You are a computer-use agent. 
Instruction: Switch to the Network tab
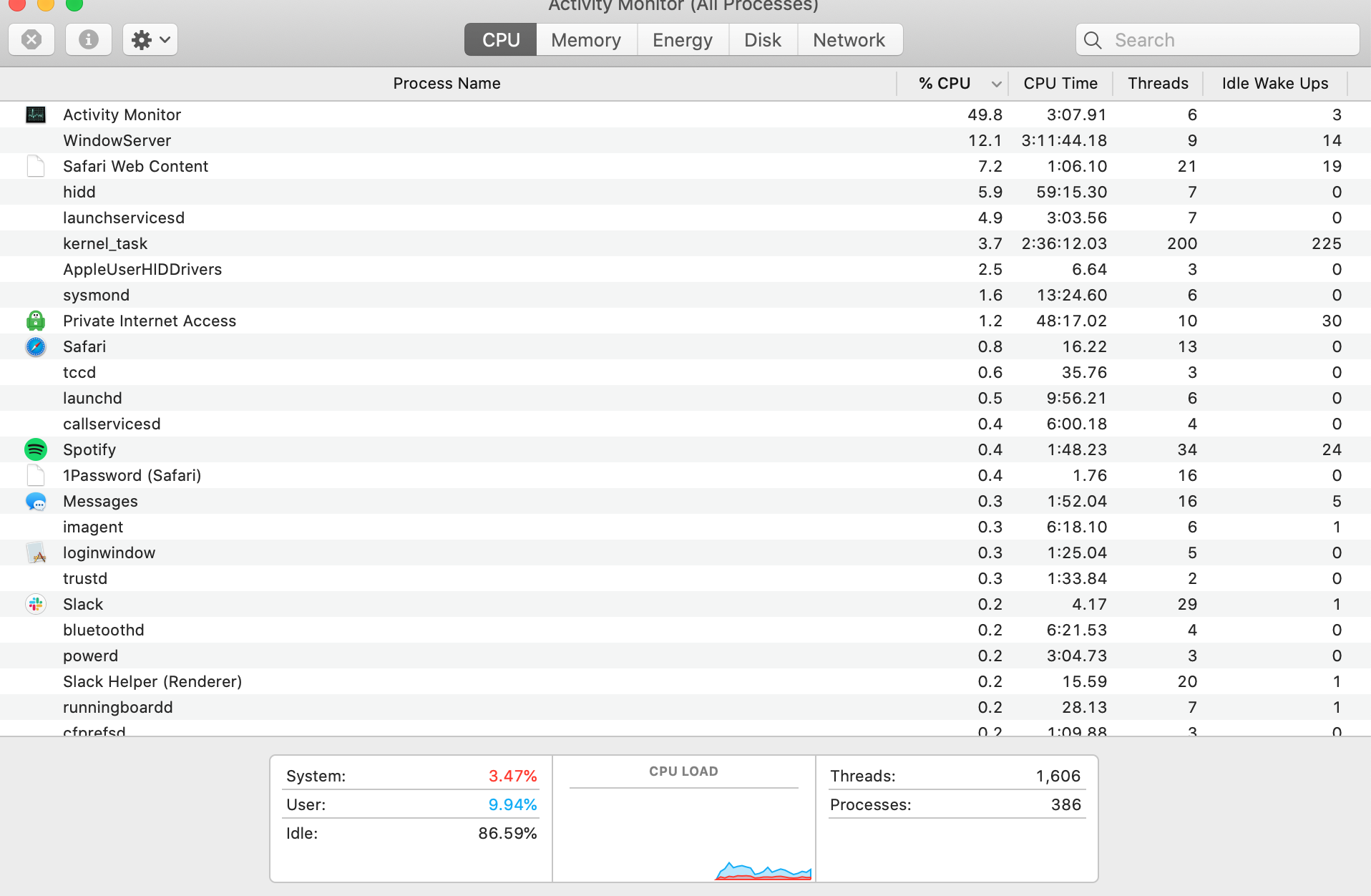click(x=849, y=39)
